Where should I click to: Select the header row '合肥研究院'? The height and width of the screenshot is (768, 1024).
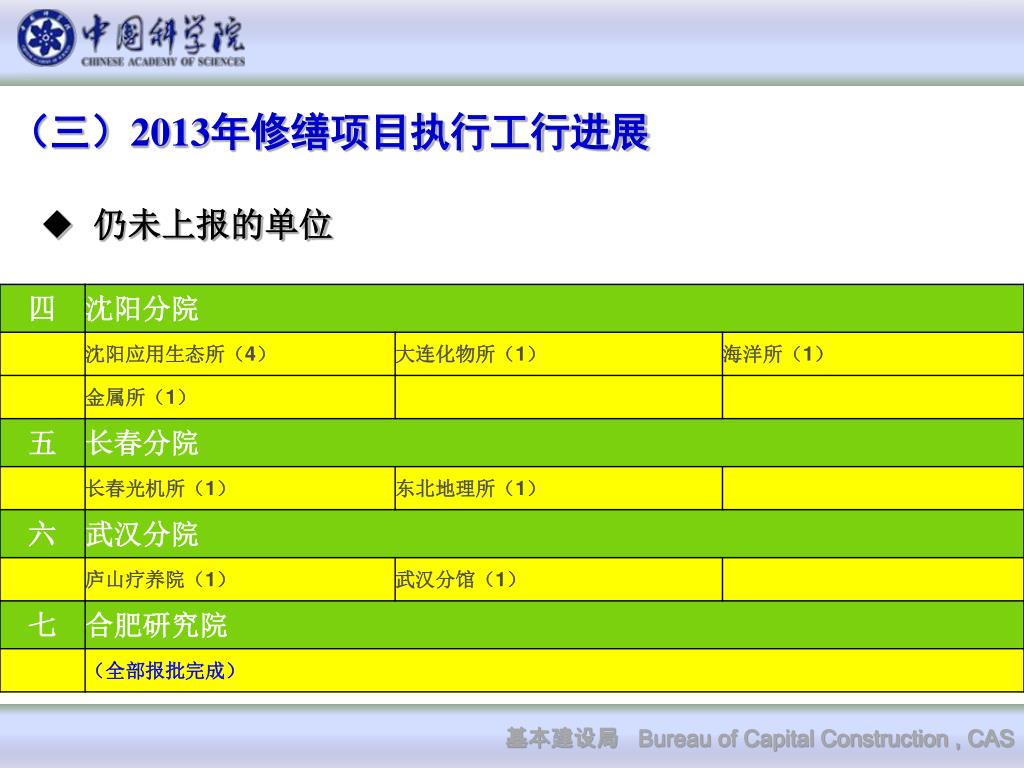[554, 625]
